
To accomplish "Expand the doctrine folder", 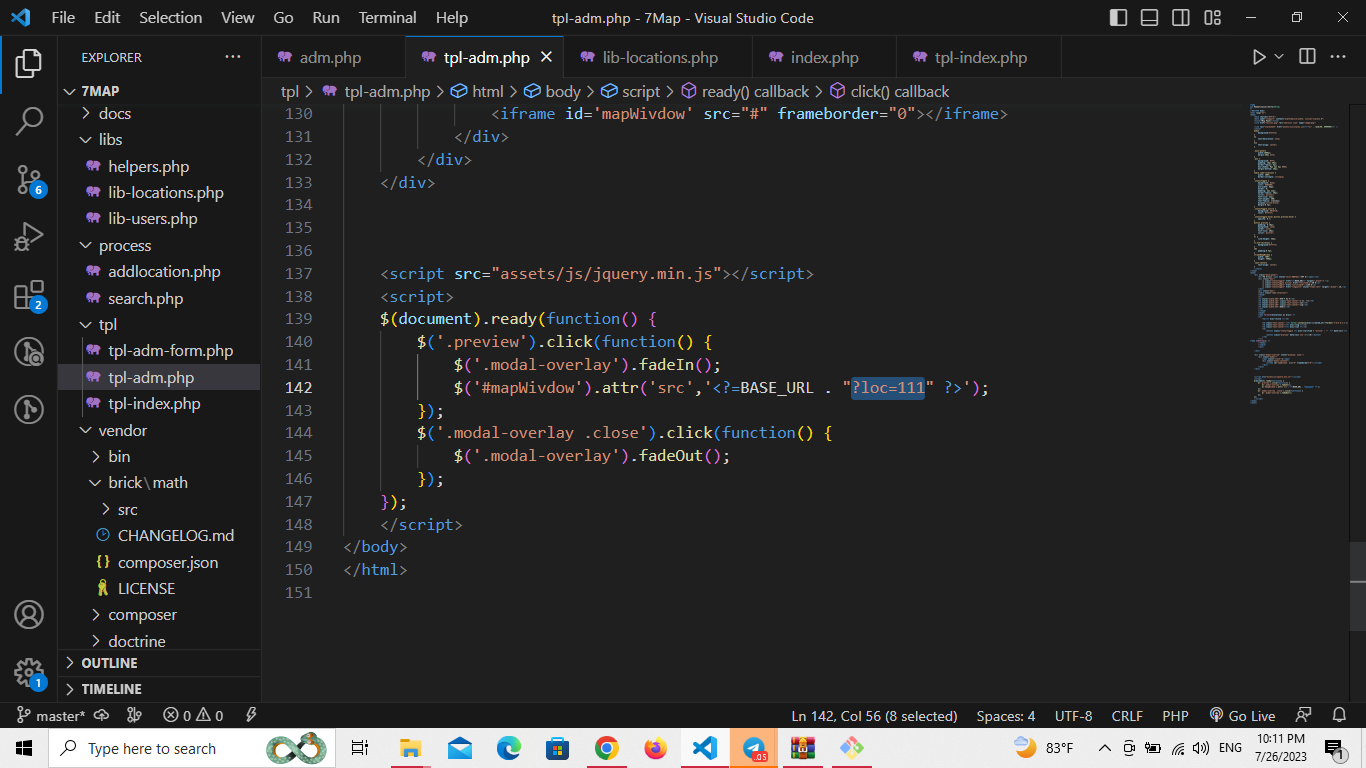I will [x=160, y=641].
